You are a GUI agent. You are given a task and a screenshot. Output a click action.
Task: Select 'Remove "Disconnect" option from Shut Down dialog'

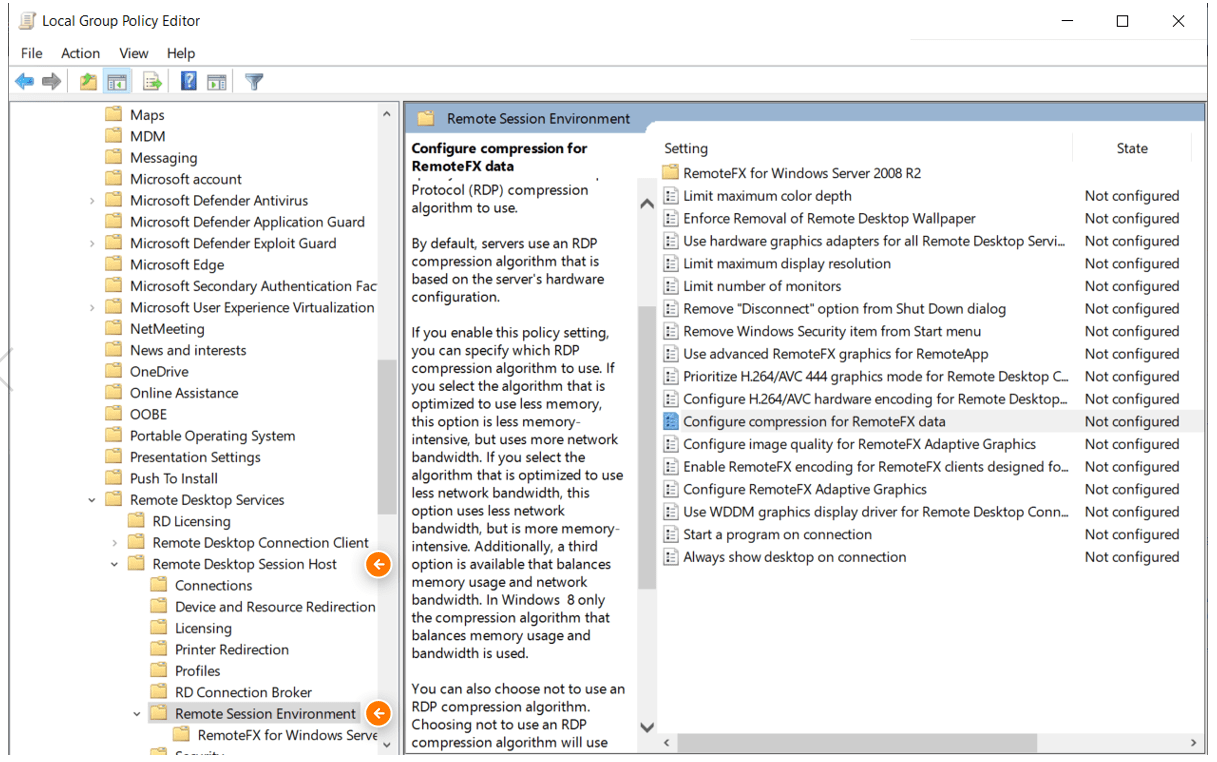coord(844,309)
